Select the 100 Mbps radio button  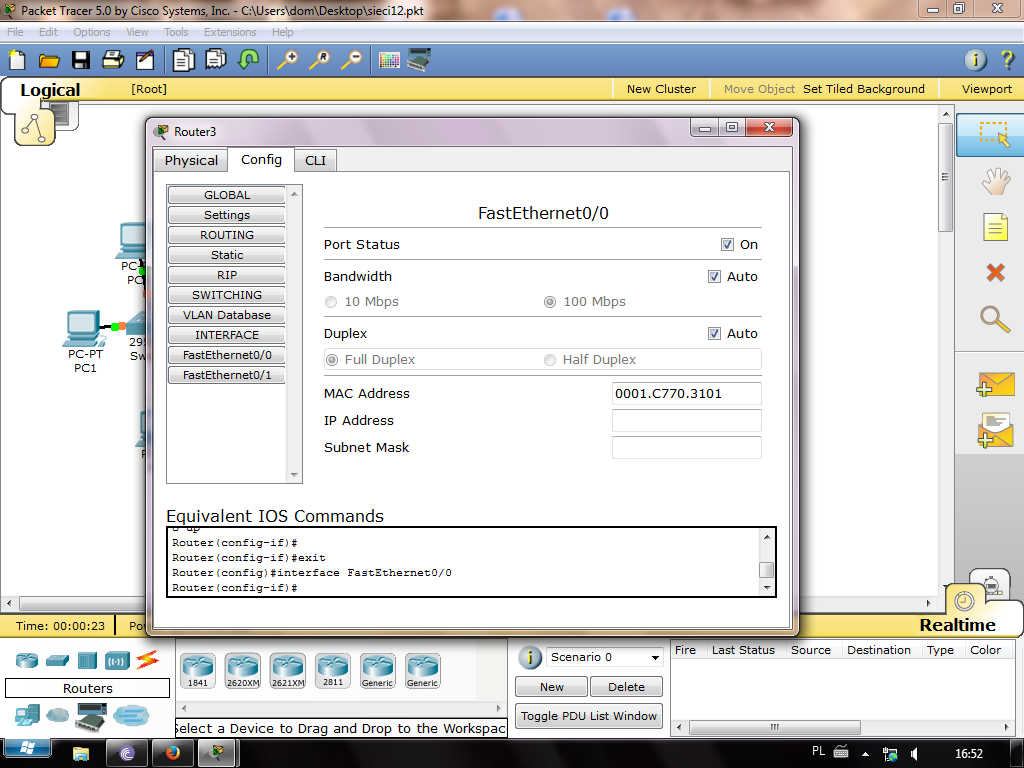(x=550, y=302)
